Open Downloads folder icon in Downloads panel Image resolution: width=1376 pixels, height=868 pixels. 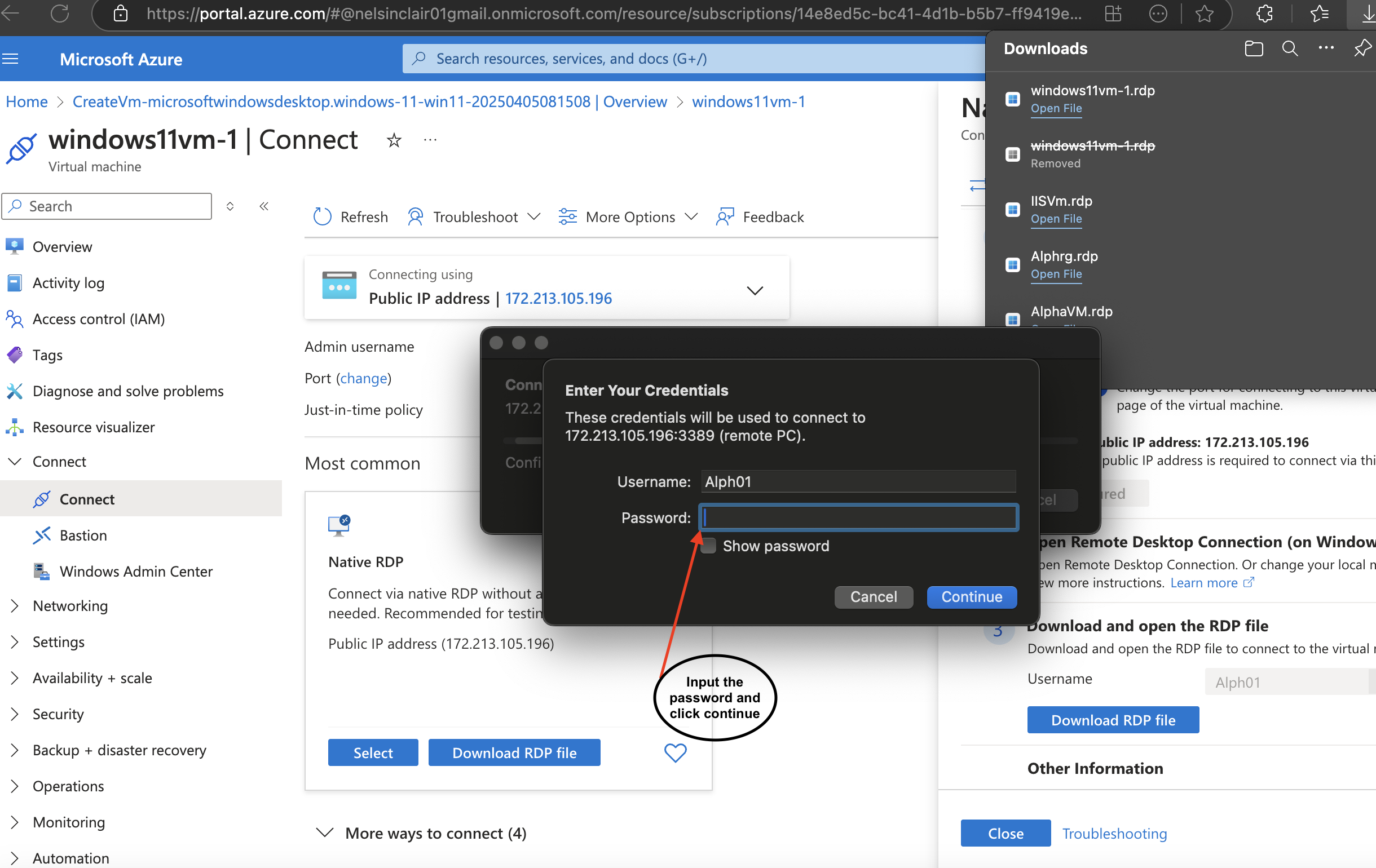click(1254, 48)
